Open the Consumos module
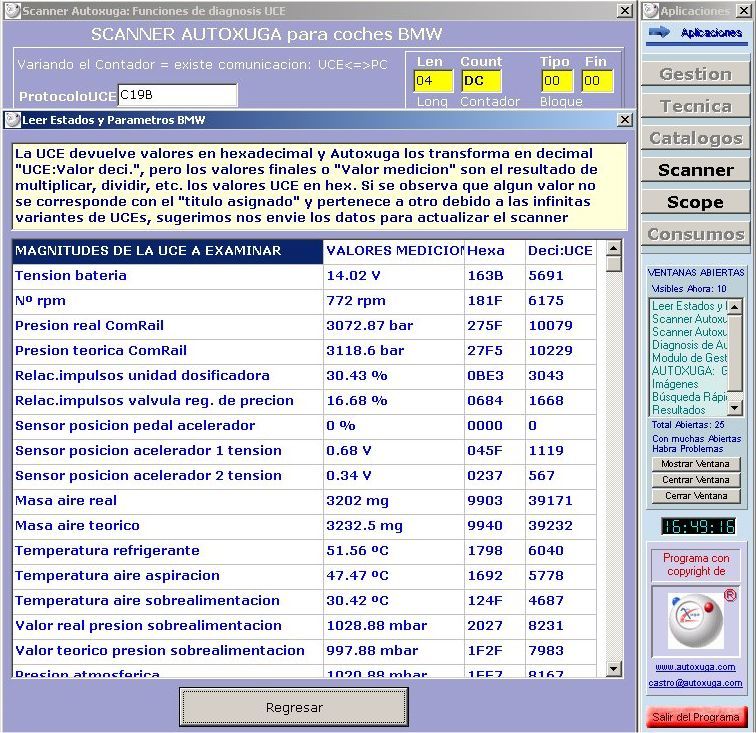This screenshot has height=733, width=756. [x=695, y=234]
